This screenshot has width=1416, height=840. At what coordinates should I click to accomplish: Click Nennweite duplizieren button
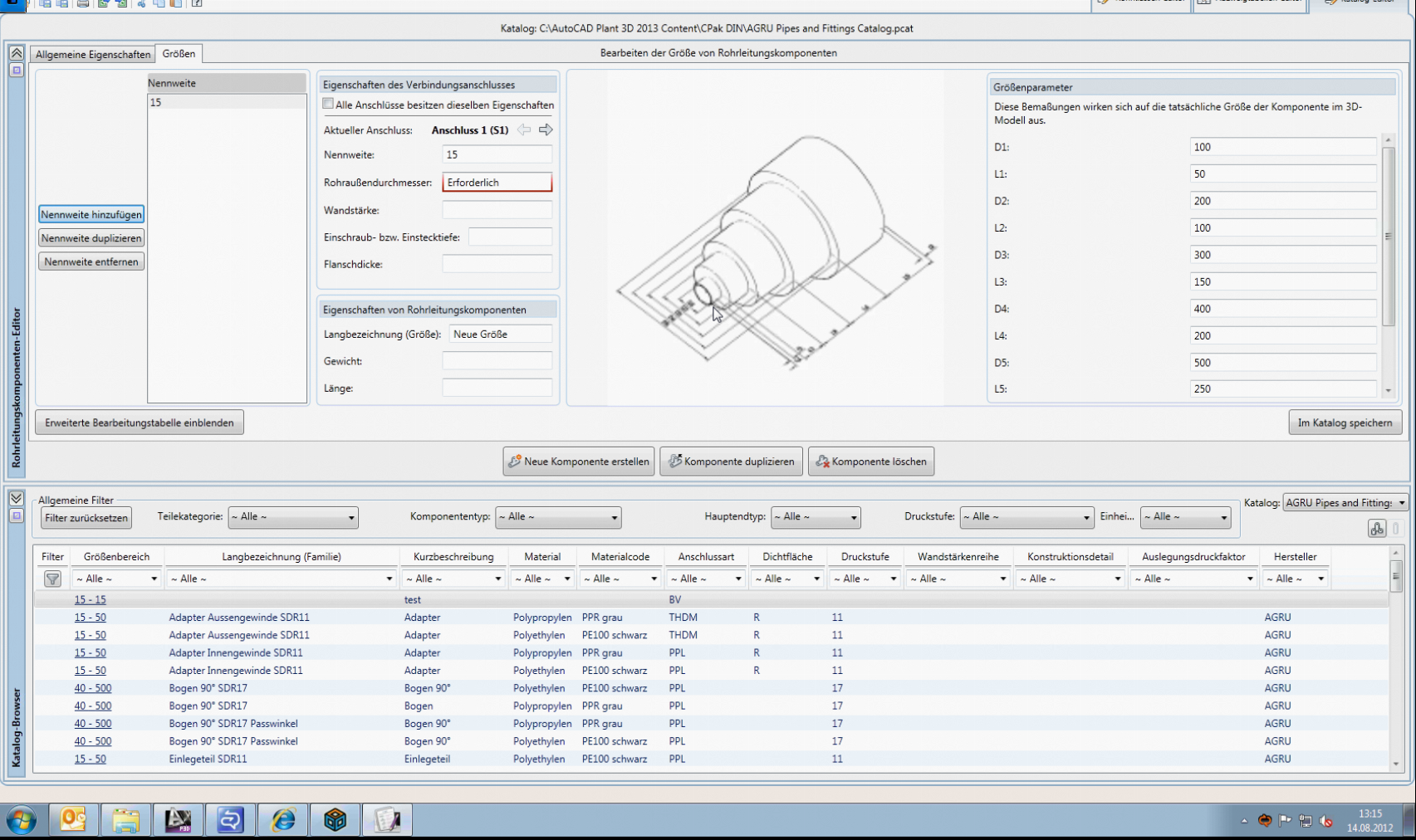click(91, 238)
